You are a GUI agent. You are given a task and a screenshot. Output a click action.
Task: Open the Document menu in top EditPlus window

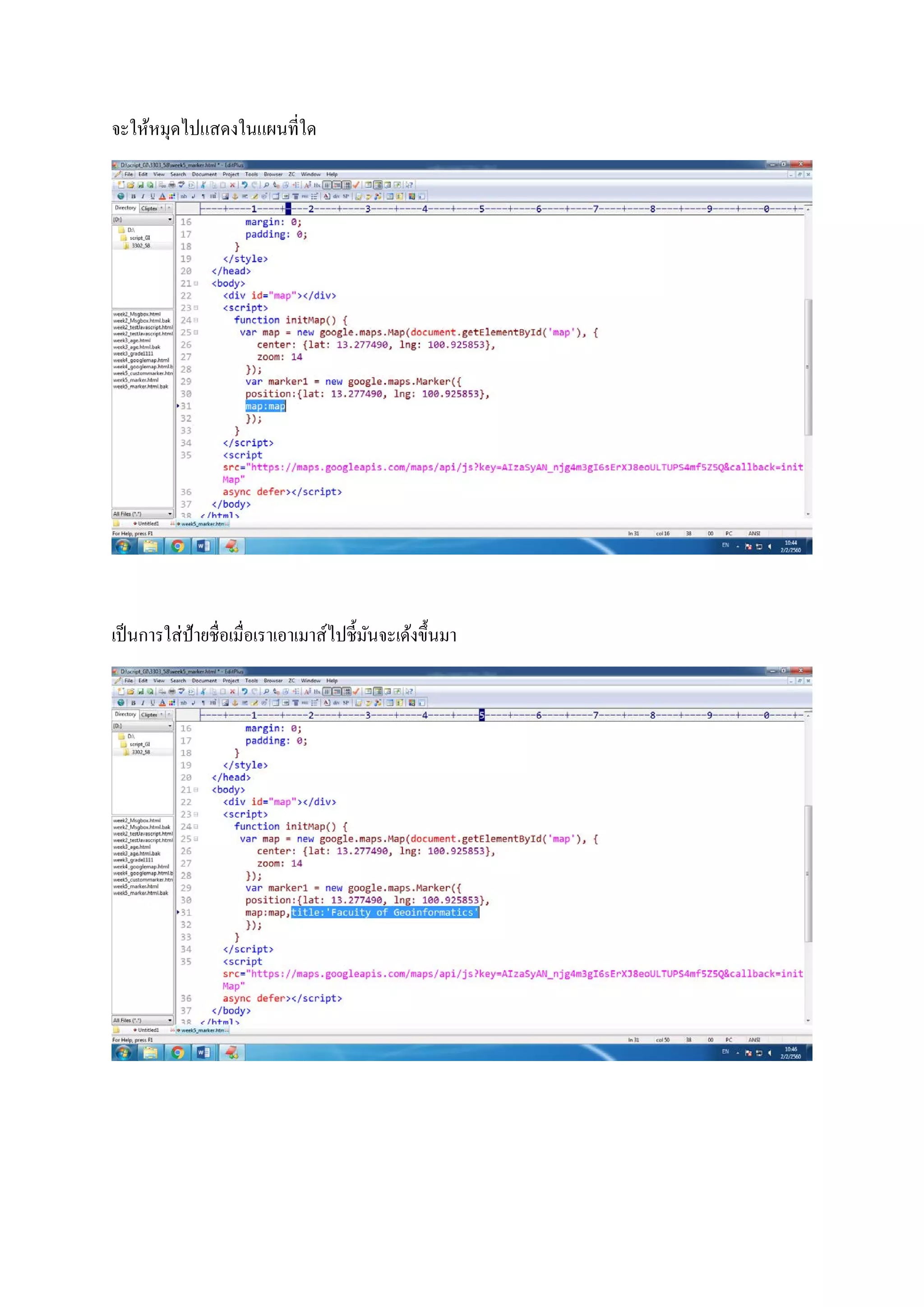pos(203,175)
